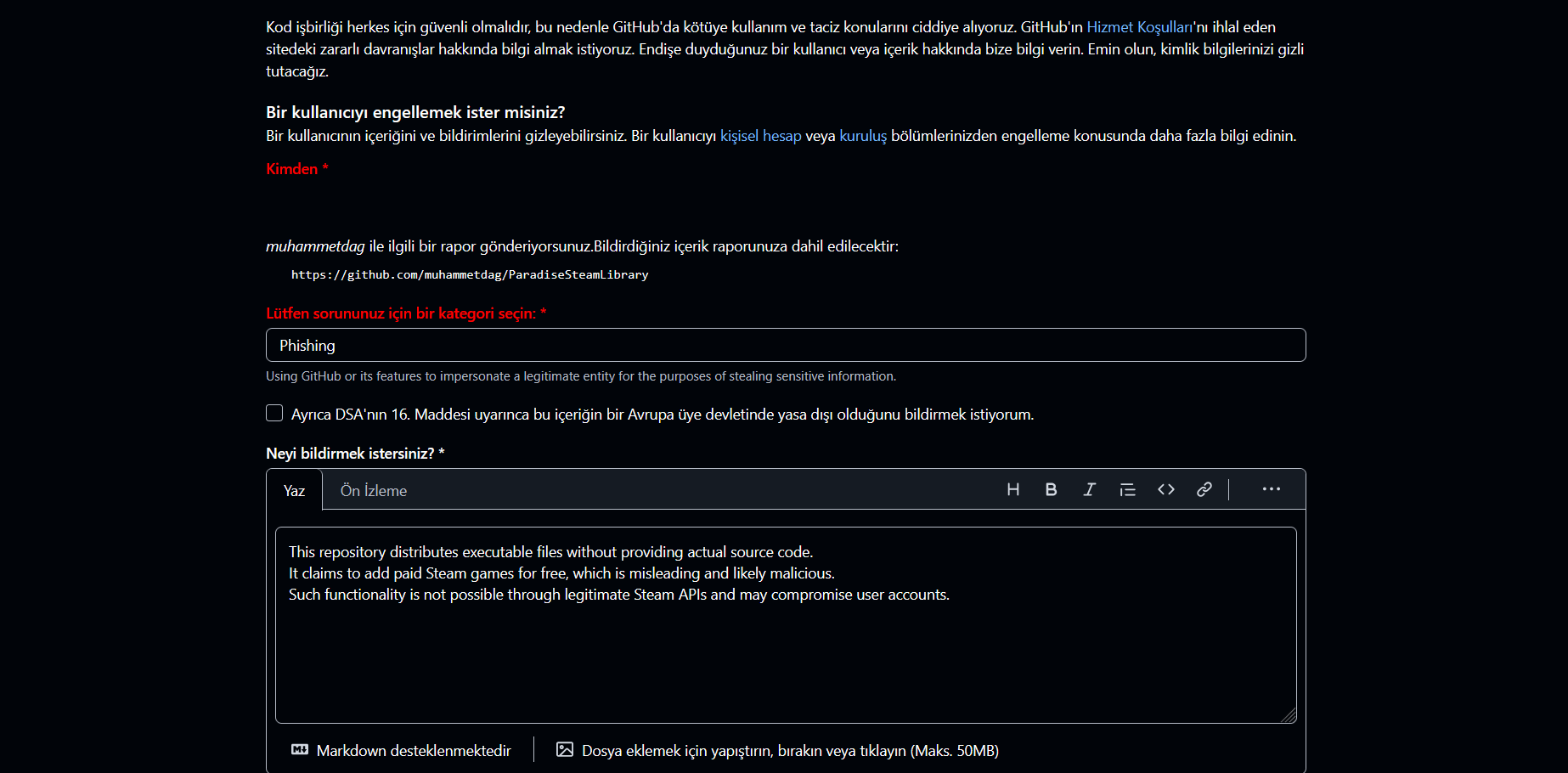
Task: Click Dosya eklemek için attachment text
Action: tap(790, 750)
